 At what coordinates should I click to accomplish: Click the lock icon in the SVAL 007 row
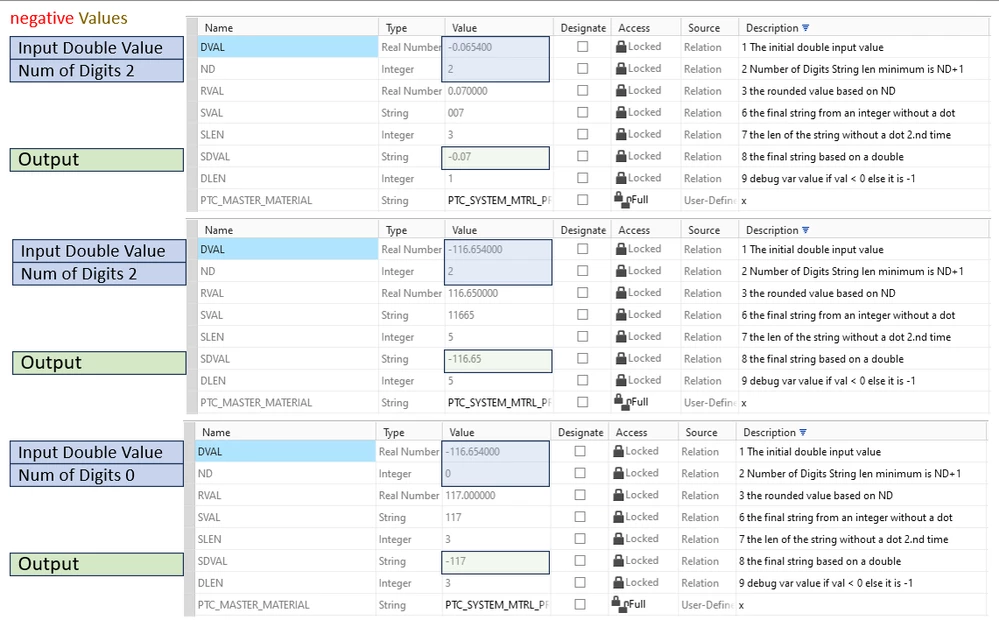[621, 112]
